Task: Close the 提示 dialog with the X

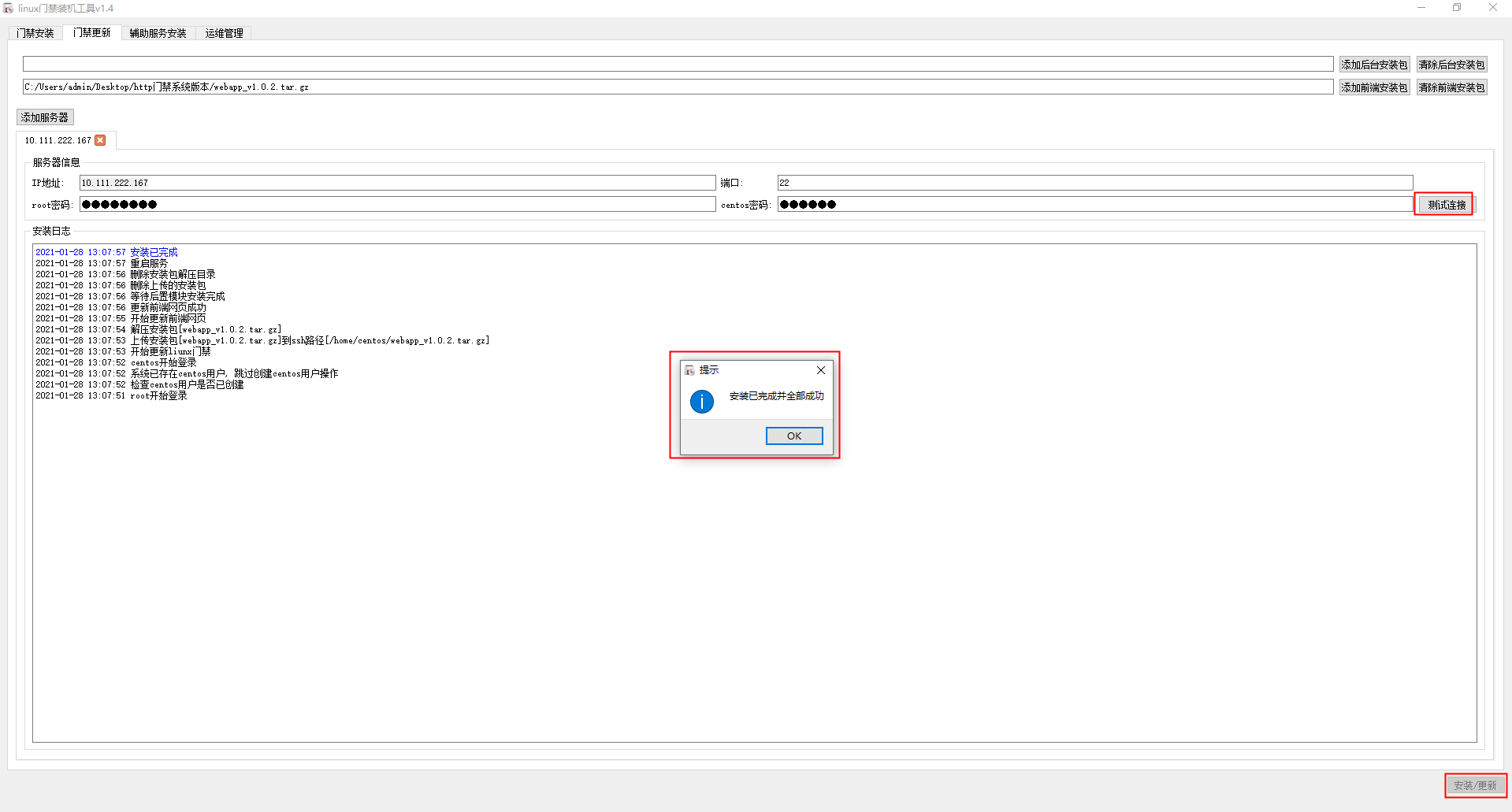Action: coord(821,370)
